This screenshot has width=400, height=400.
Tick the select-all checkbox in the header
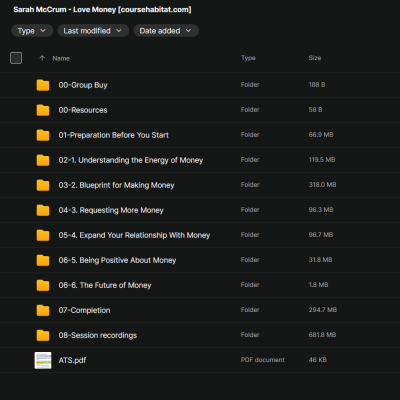(16, 58)
